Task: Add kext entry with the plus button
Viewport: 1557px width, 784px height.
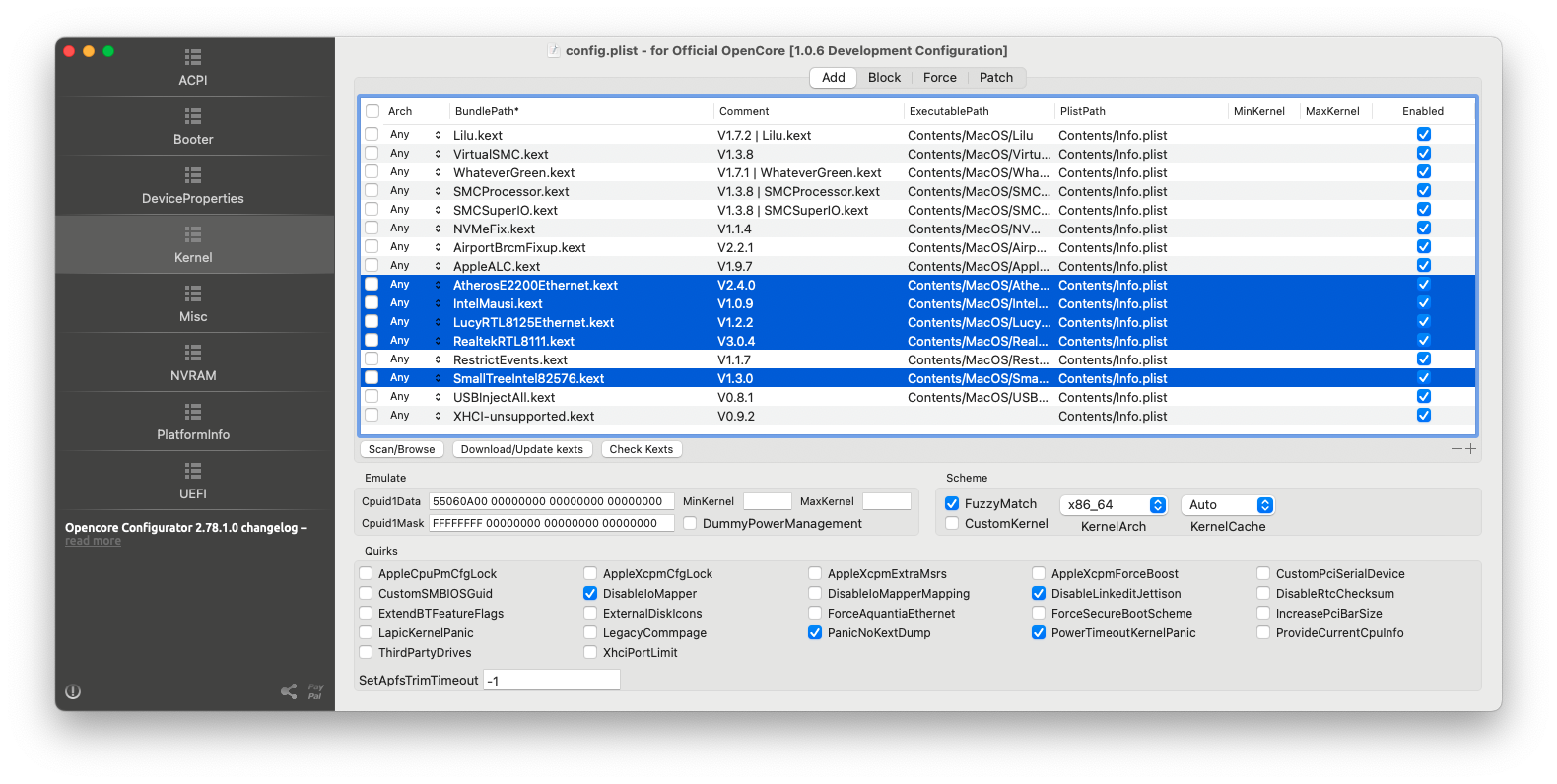Action: (x=1470, y=449)
